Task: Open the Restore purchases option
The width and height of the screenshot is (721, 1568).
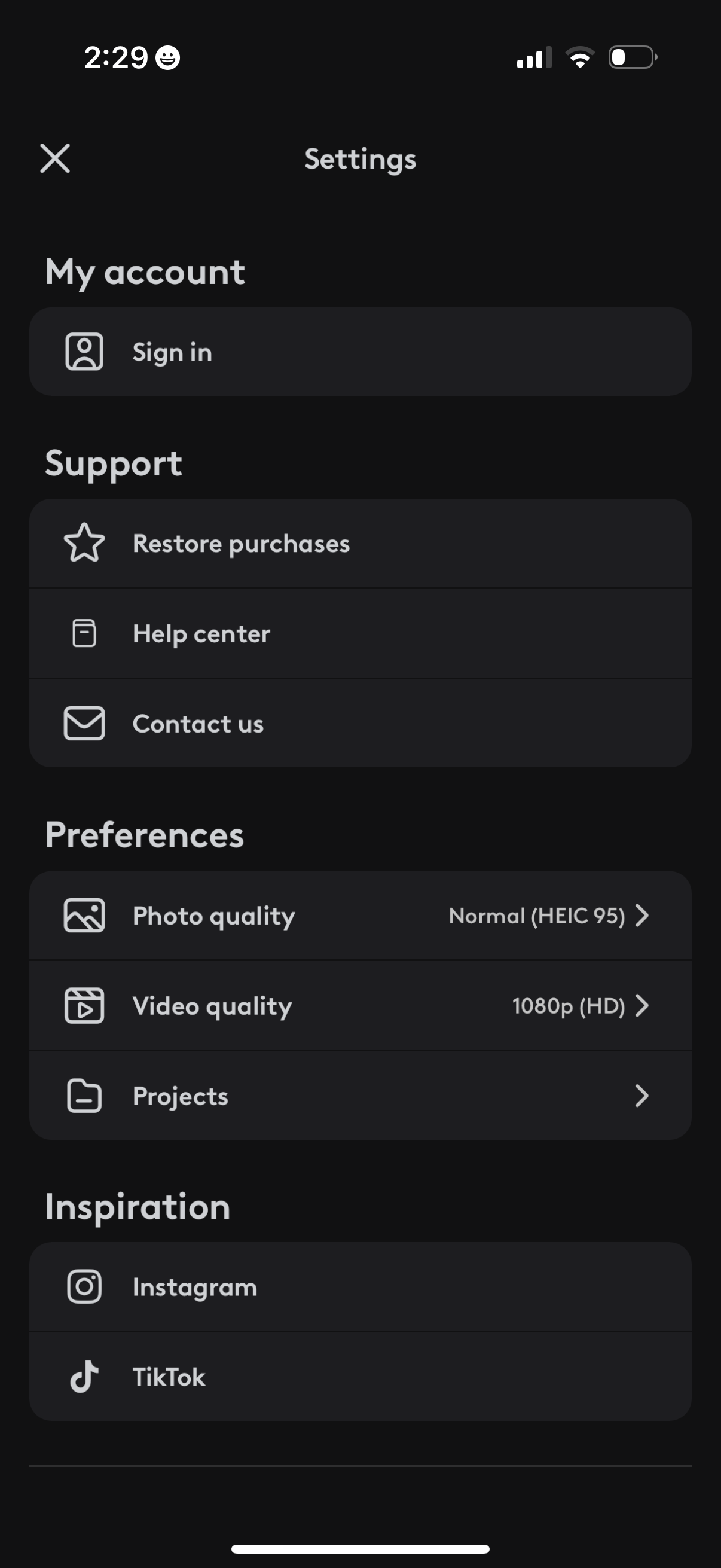Action: click(241, 544)
